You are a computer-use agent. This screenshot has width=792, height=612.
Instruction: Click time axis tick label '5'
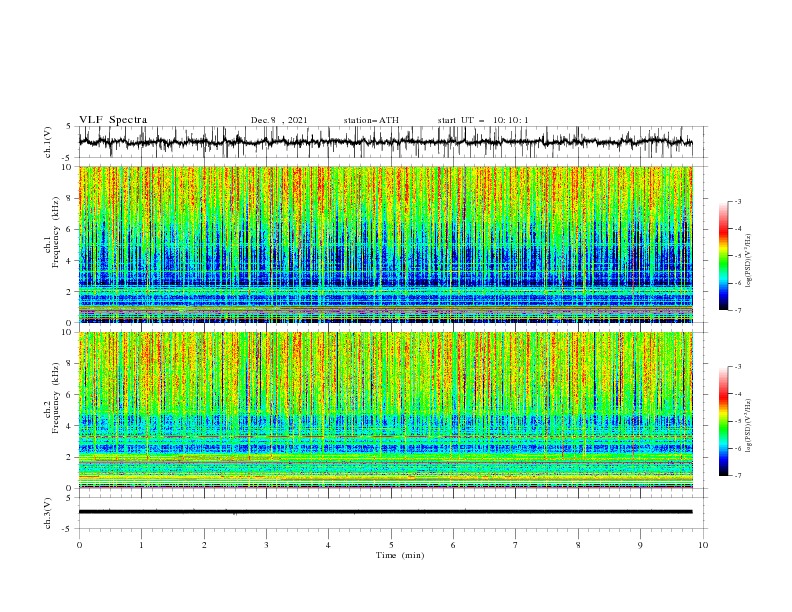point(391,545)
